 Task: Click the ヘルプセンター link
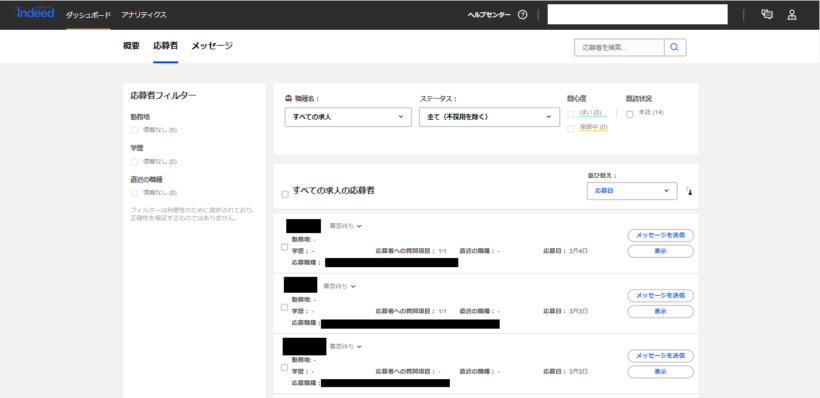pos(489,15)
